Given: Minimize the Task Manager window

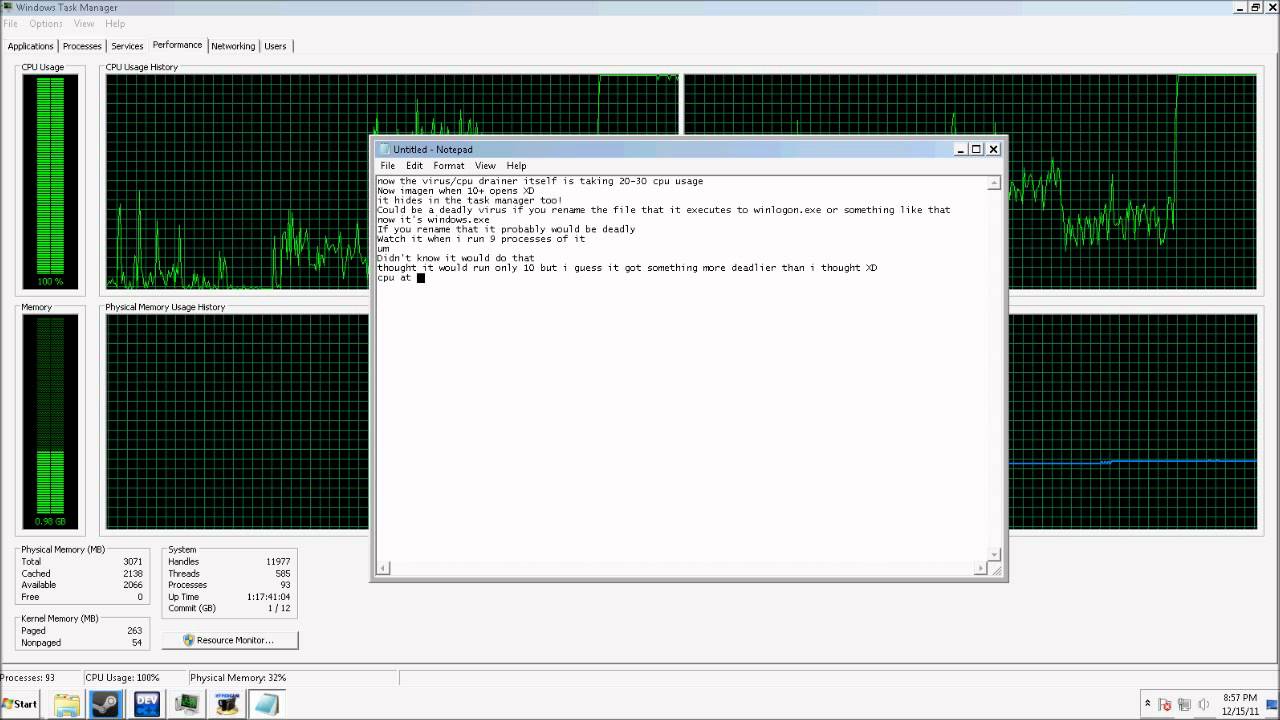Looking at the screenshot, I should point(1240,7).
